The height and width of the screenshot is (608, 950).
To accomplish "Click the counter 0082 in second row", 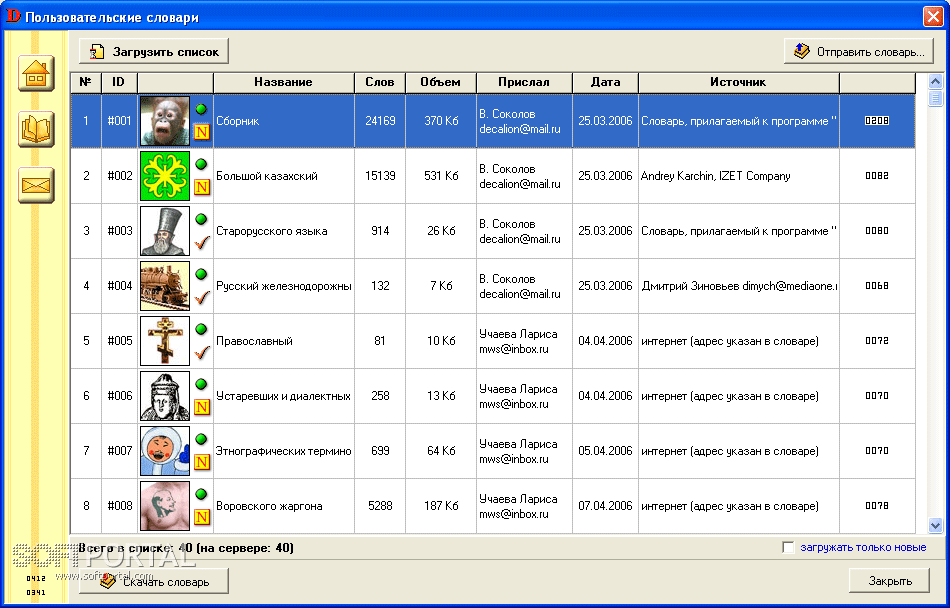I will pos(877,176).
